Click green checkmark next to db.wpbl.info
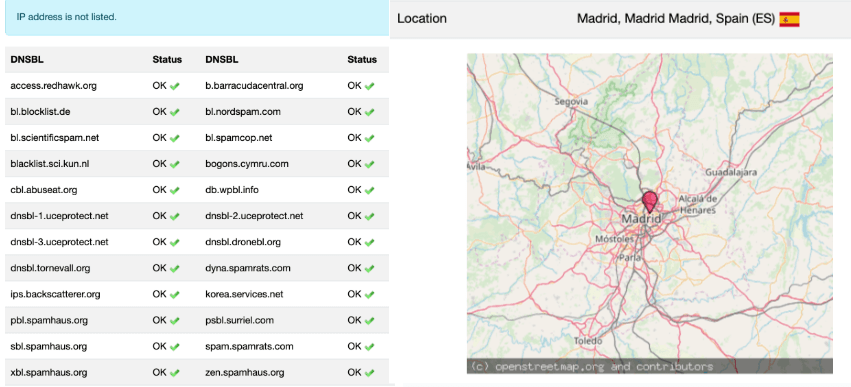Screen dimensions: 851x387 tap(369, 190)
